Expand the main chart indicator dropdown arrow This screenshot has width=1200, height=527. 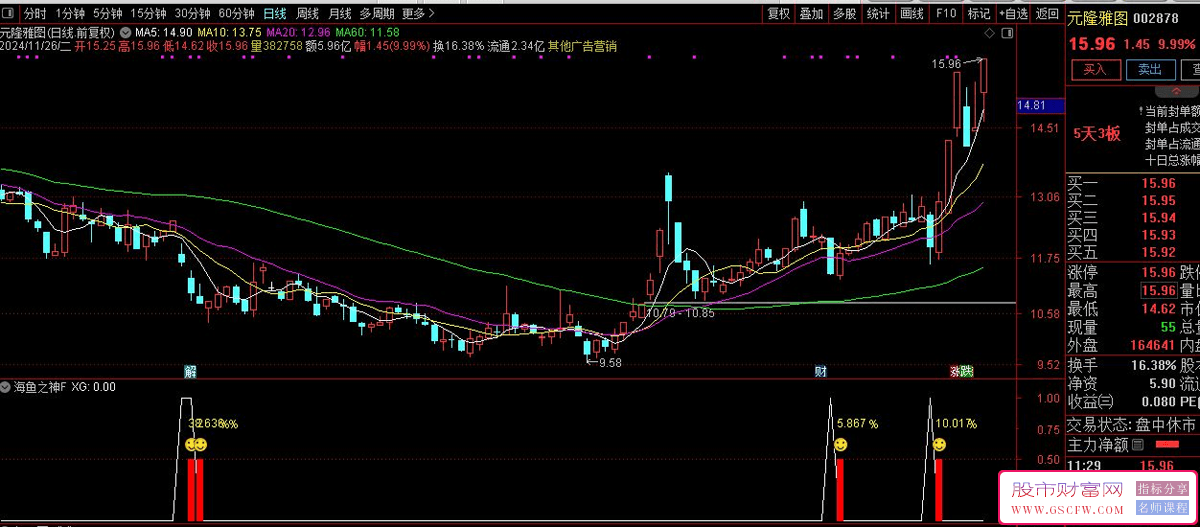click(127, 31)
